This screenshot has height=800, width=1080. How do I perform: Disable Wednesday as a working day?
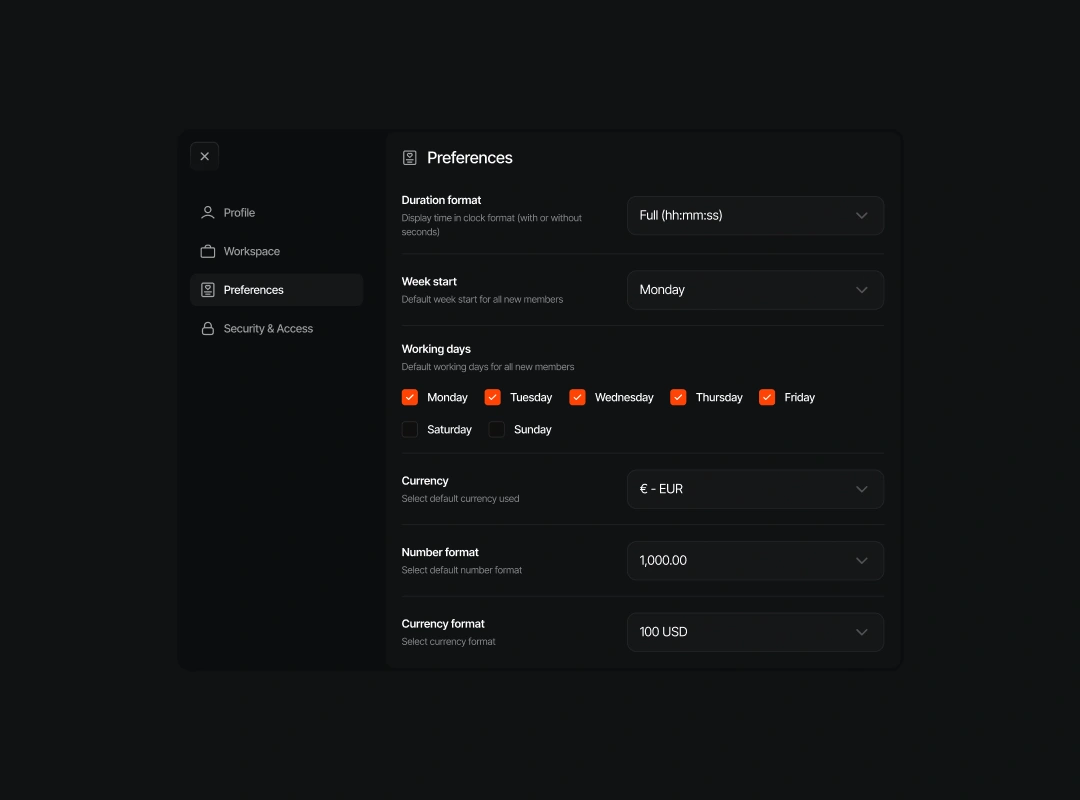click(577, 397)
